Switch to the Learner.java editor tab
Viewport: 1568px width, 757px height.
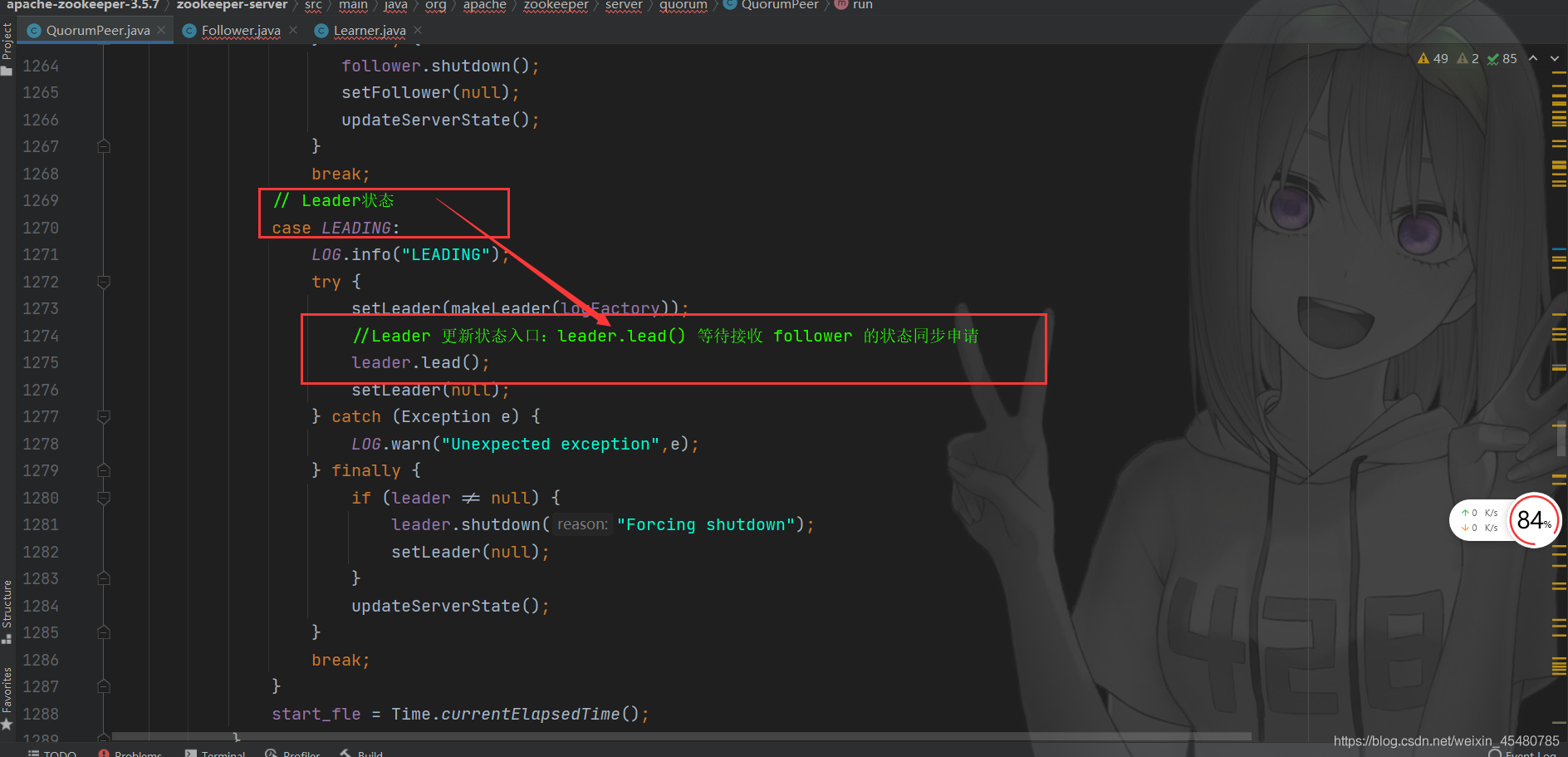(x=370, y=31)
